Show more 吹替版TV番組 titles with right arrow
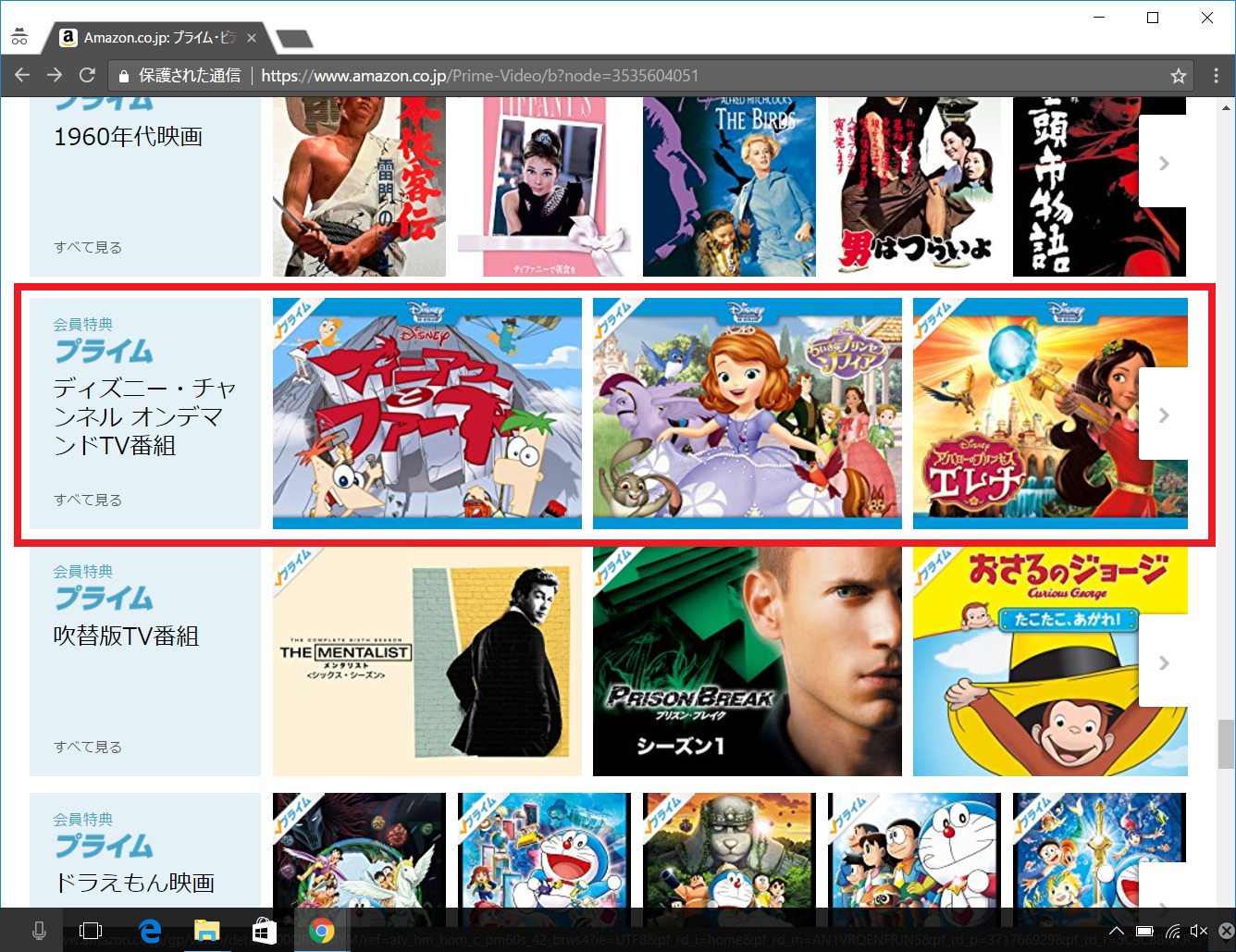 (1163, 661)
